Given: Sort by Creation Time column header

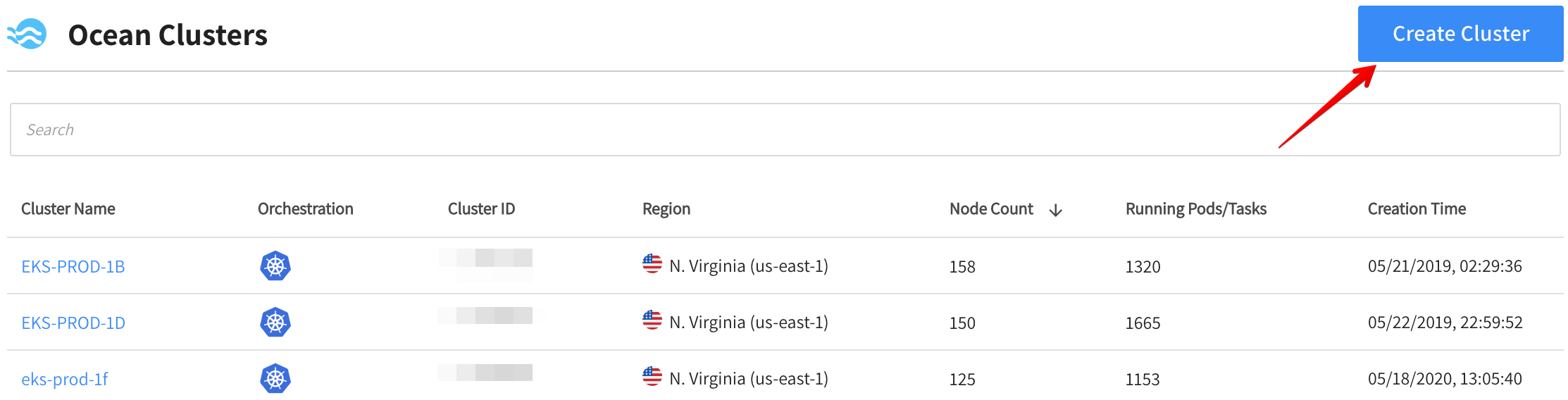Looking at the screenshot, I should 1417,209.
